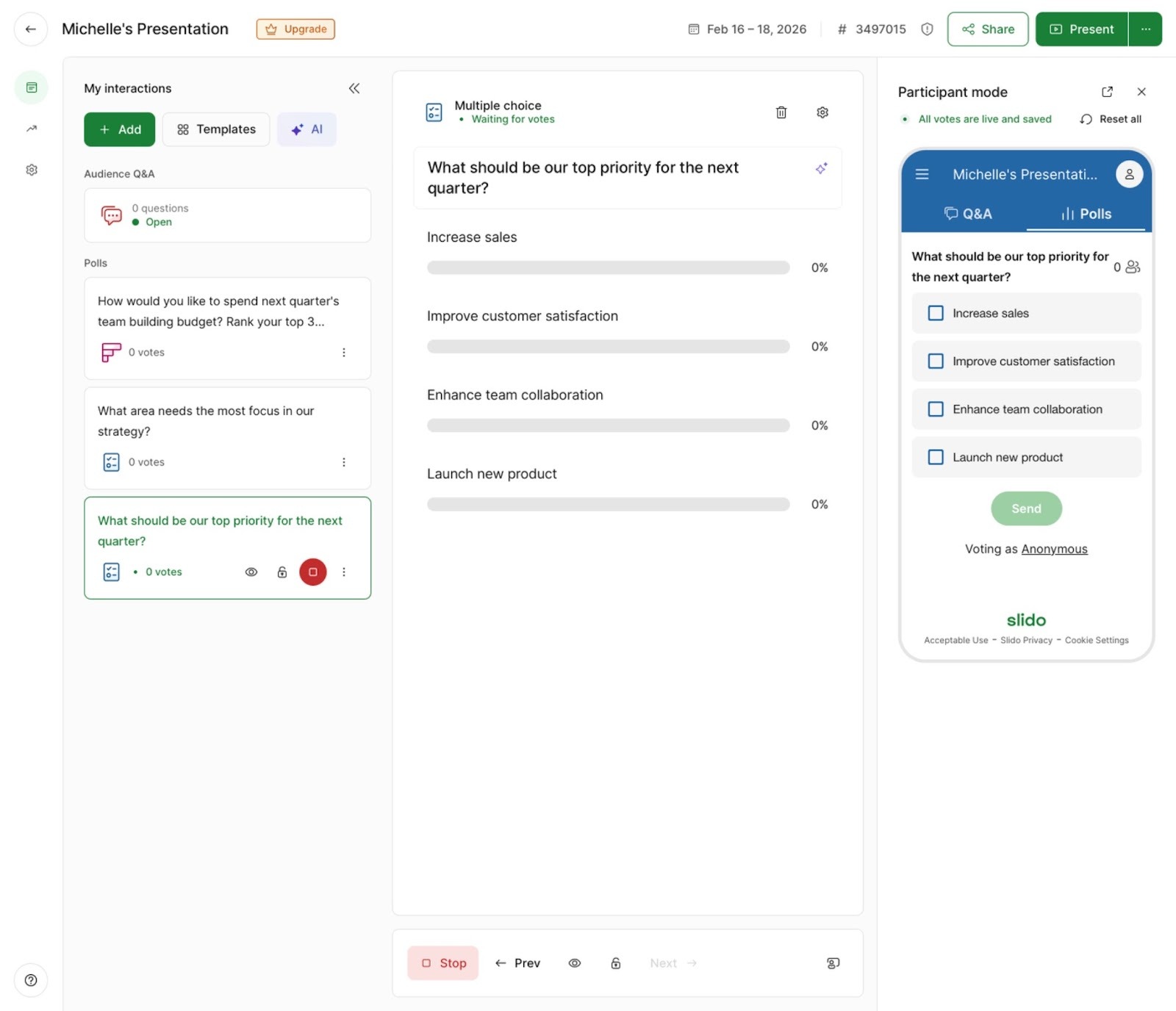Open the Analytics trends icon in left sidebar
The image size is (1176, 1011).
click(x=31, y=128)
